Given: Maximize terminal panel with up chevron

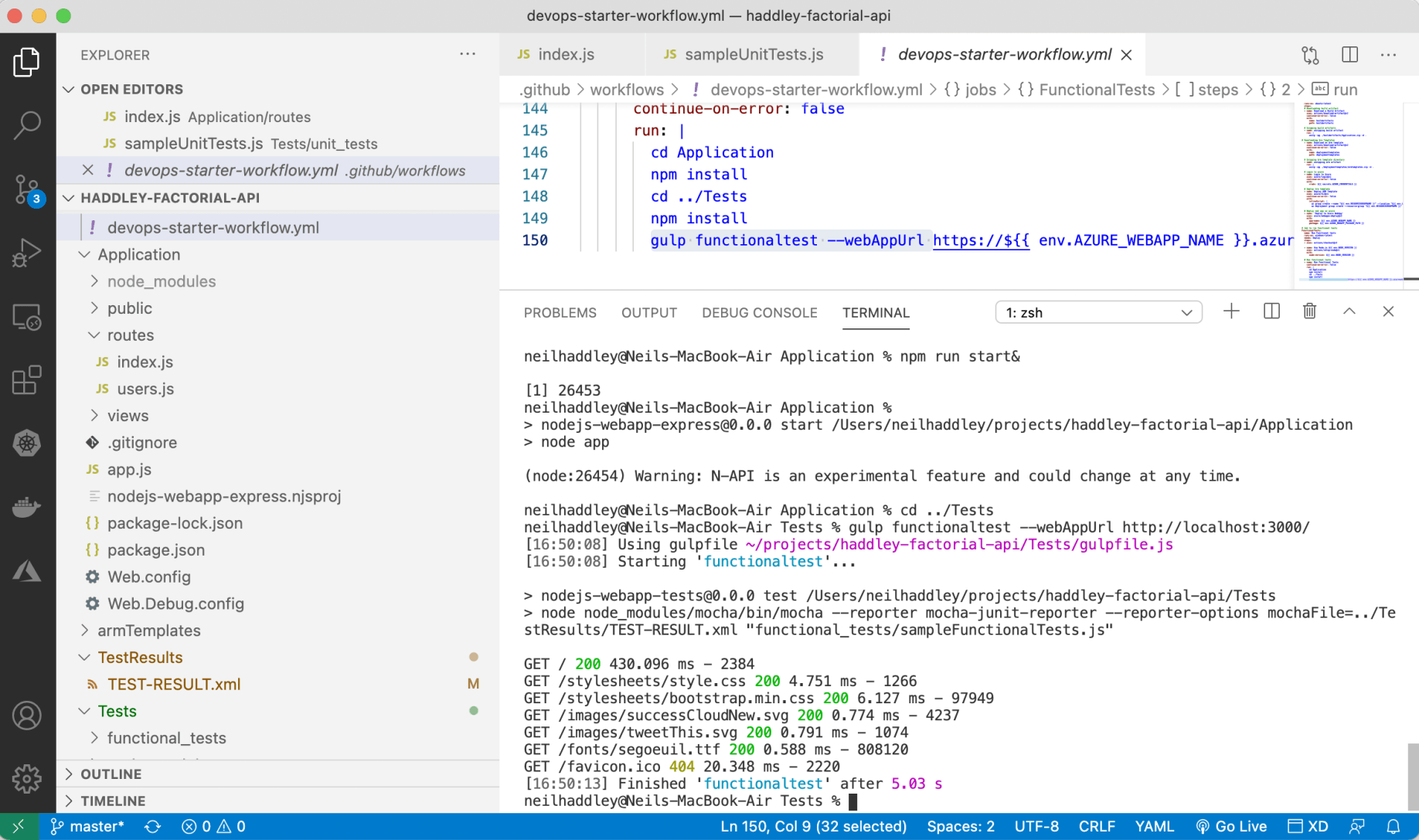Looking at the screenshot, I should pyautogui.click(x=1349, y=311).
